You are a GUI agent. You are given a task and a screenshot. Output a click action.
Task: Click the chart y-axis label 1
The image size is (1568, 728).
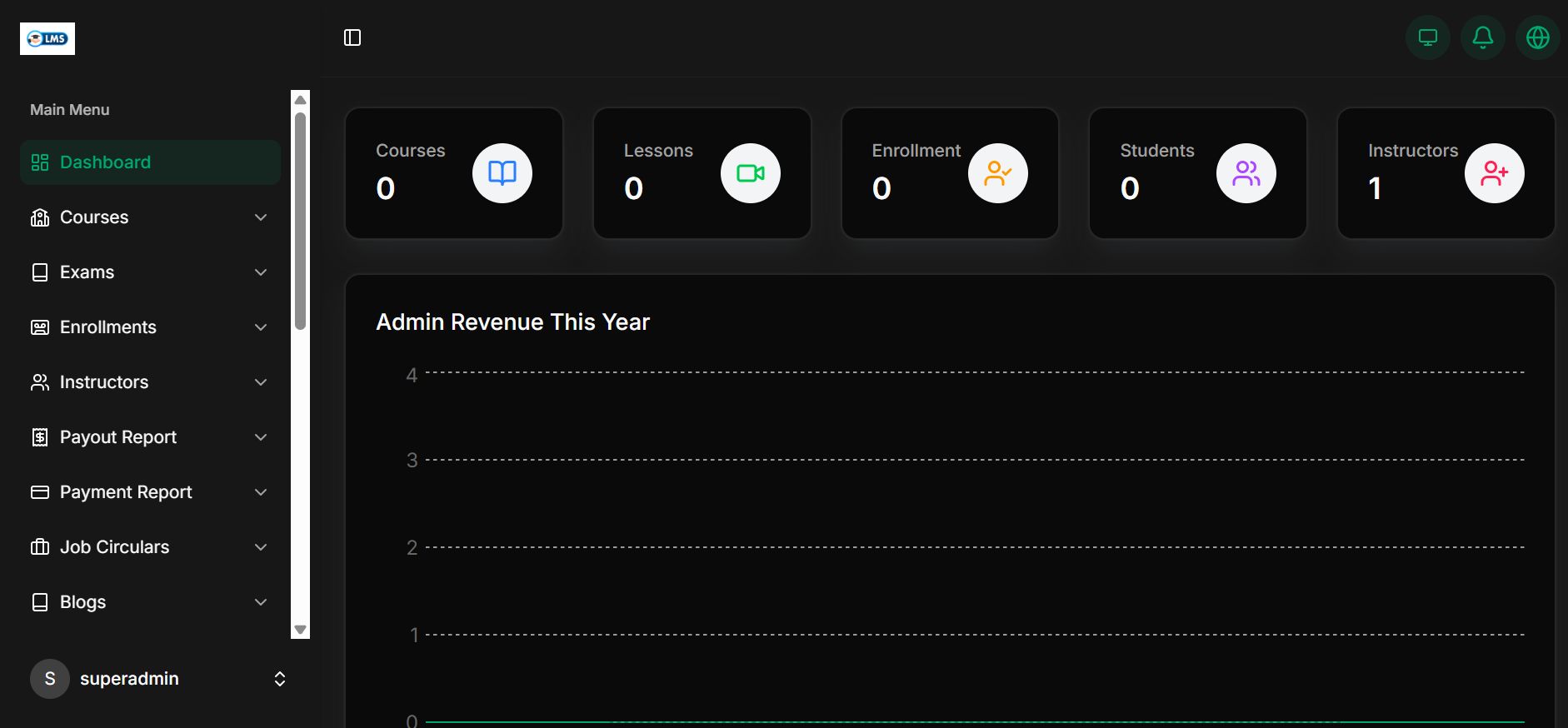click(x=414, y=636)
